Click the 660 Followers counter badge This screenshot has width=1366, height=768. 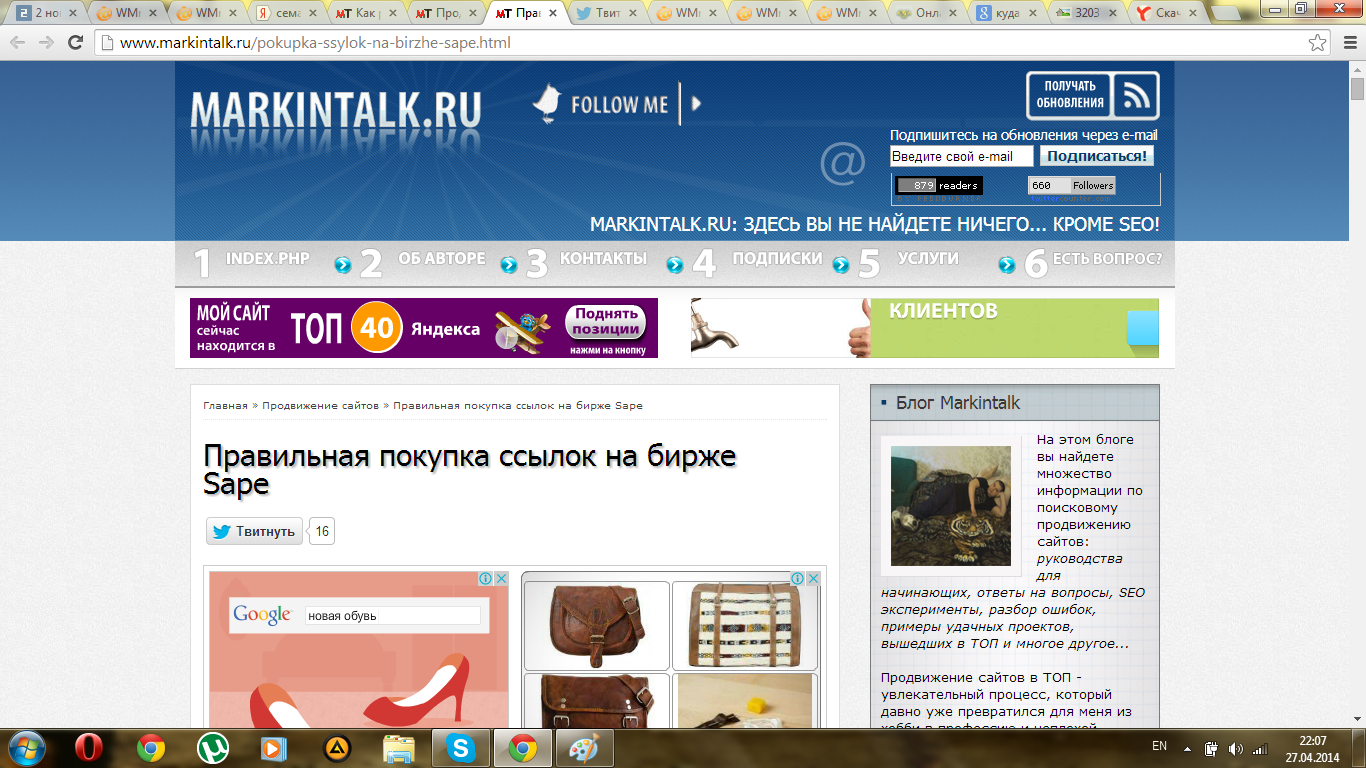(x=1071, y=185)
